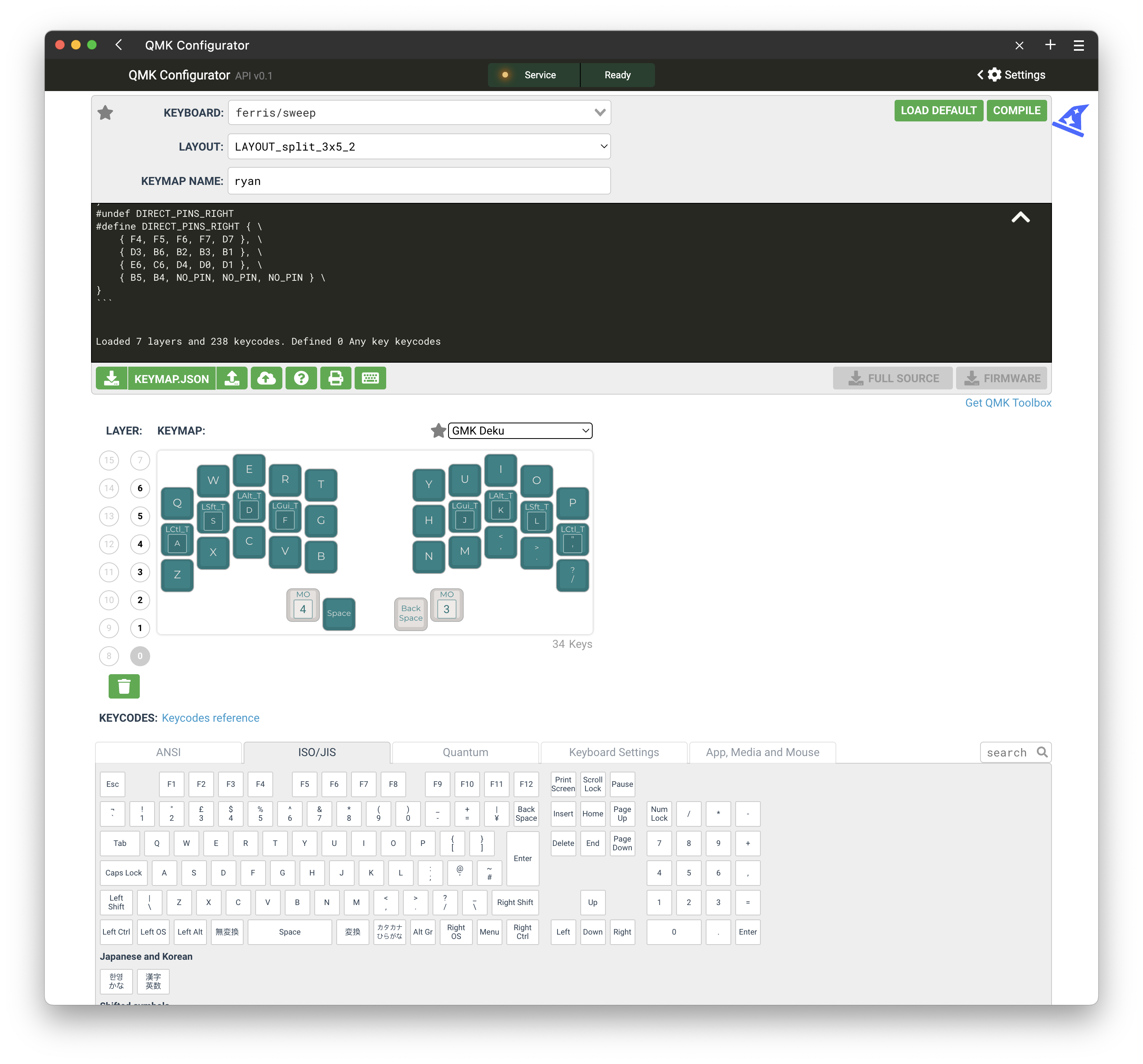This screenshot has height=1064, width=1143.
Task: Click the green trash delete layer icon
Action: tap(124, 686)
